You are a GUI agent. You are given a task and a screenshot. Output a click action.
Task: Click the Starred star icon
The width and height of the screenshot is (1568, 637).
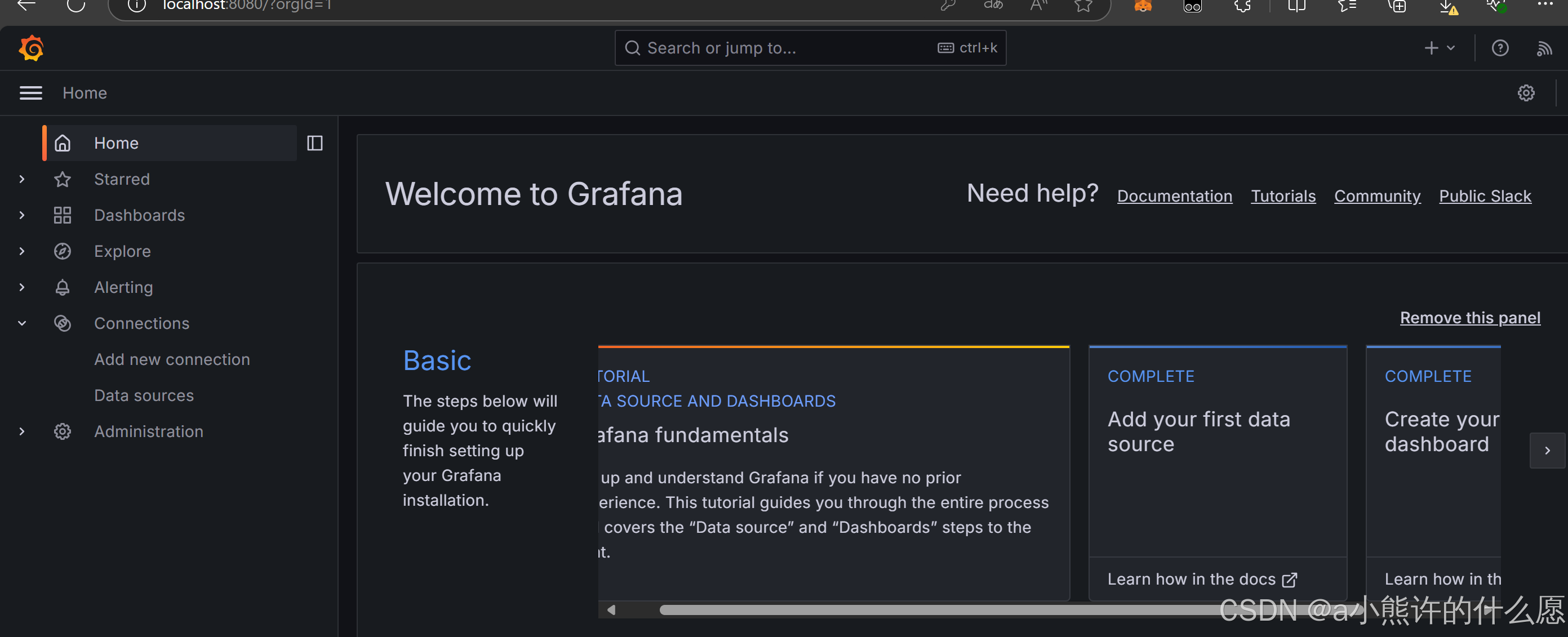pos(63,179)
